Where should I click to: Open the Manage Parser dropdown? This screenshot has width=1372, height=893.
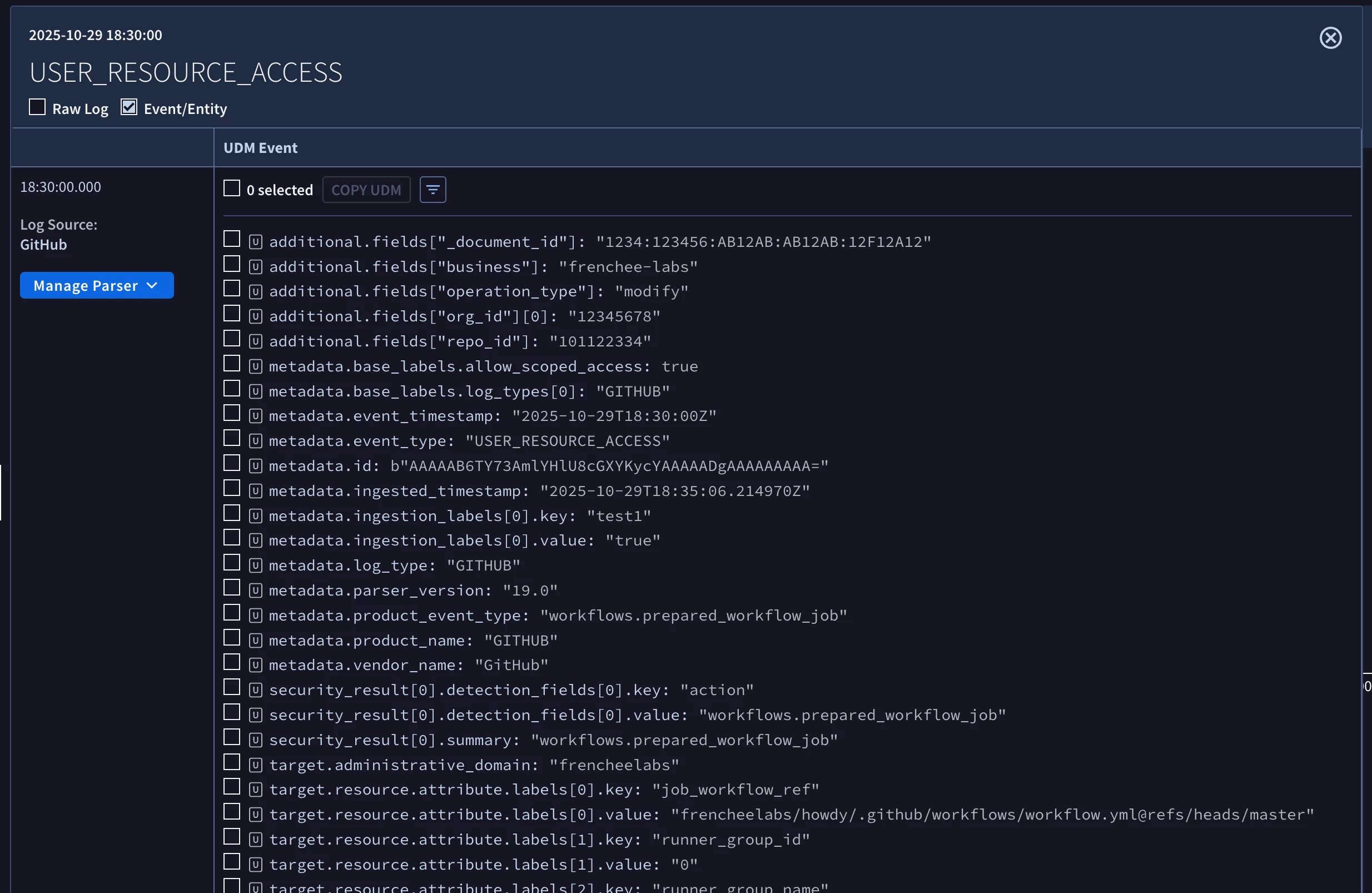tap(97, 285)
